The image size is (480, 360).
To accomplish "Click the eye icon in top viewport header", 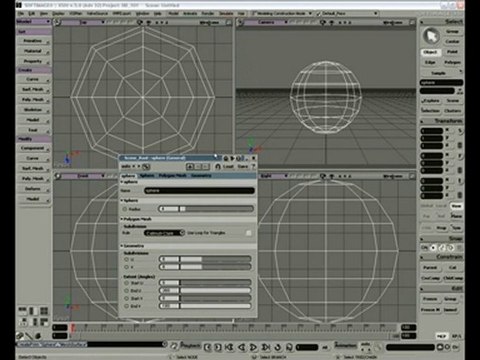I will tap(149, 22).
